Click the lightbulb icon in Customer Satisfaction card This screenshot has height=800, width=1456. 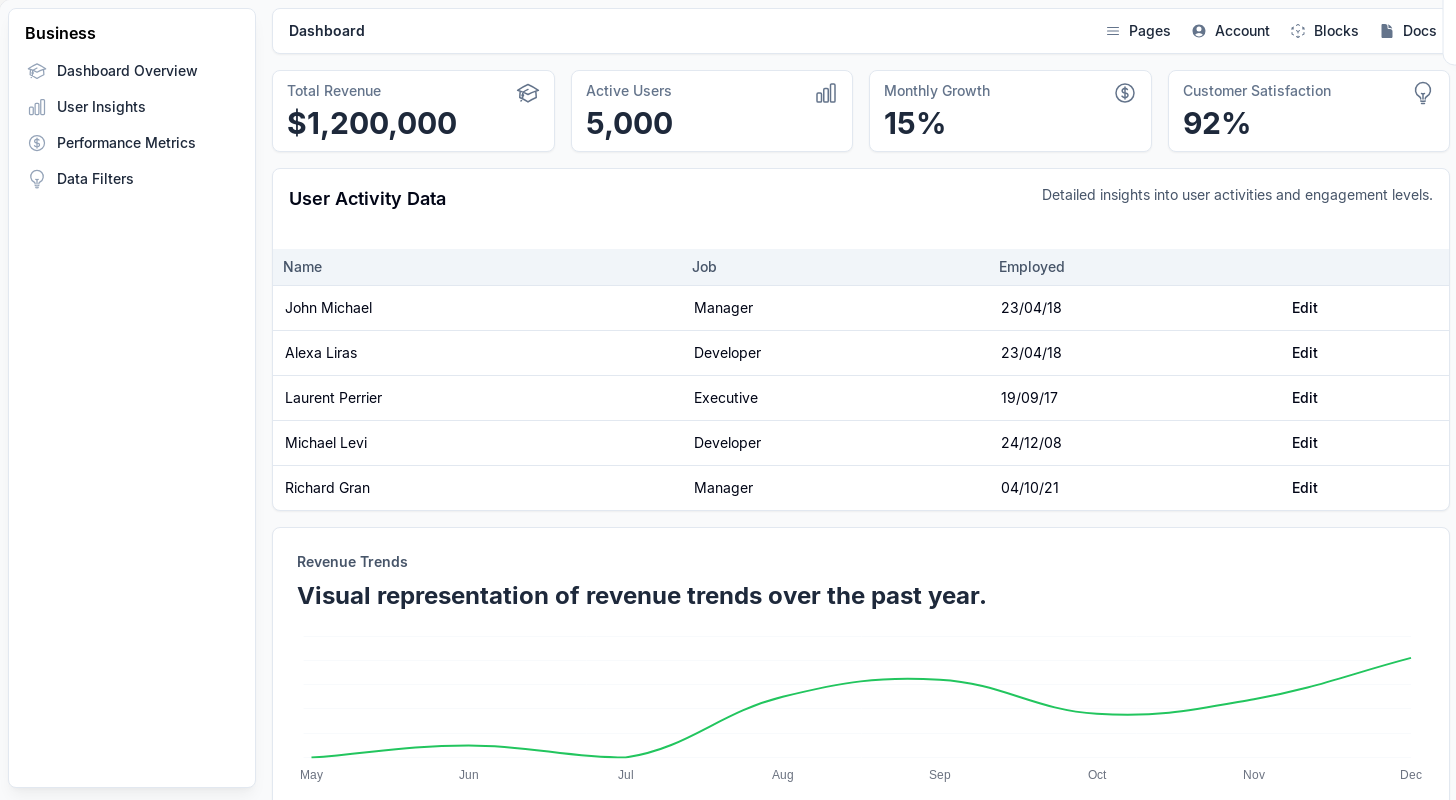tap(1423, 93)
